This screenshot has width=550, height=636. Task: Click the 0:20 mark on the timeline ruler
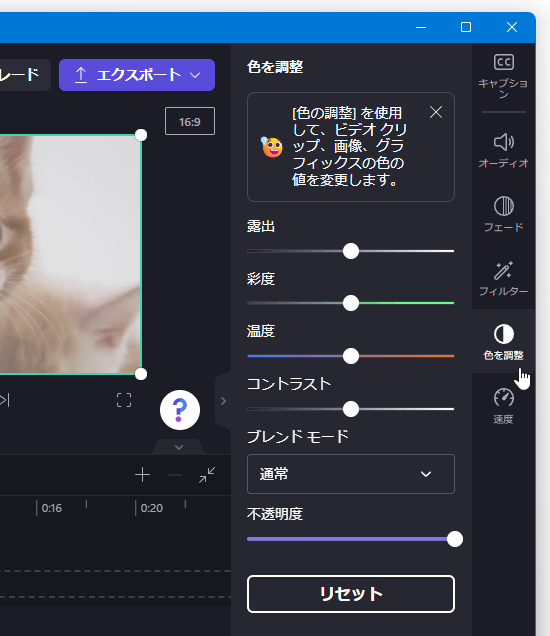(x=151, y=508)
